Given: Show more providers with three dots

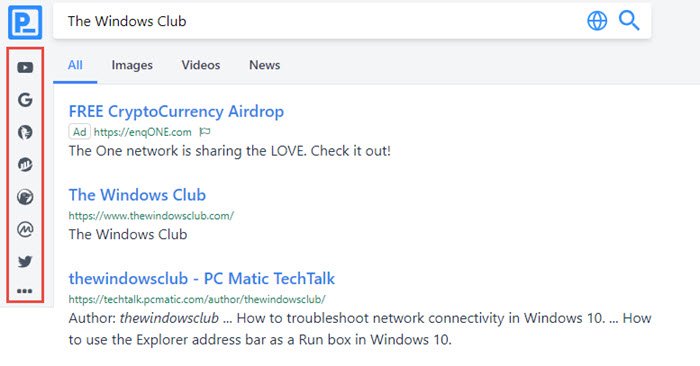Looking at the screenshot, I should pyautogui.click(x=25, y=291).
